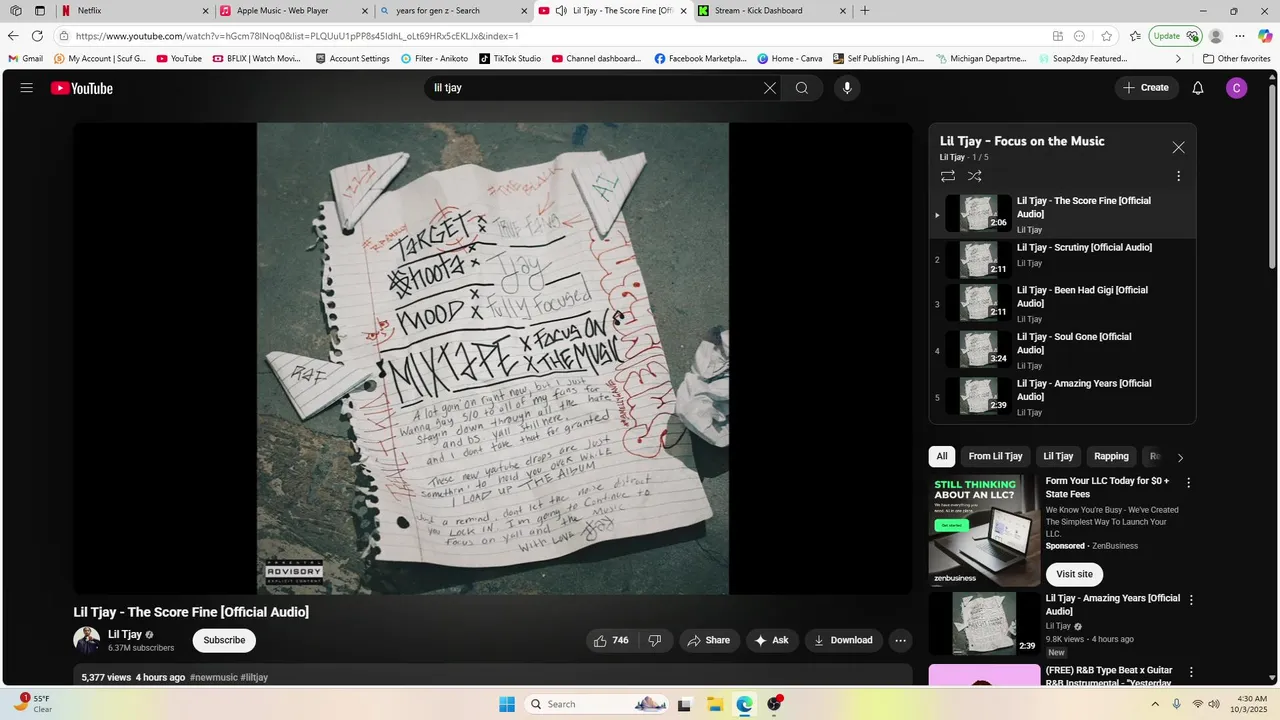1280x720 pixels.
Task: Select the Rapping chip
Action: coord(1111,457)
